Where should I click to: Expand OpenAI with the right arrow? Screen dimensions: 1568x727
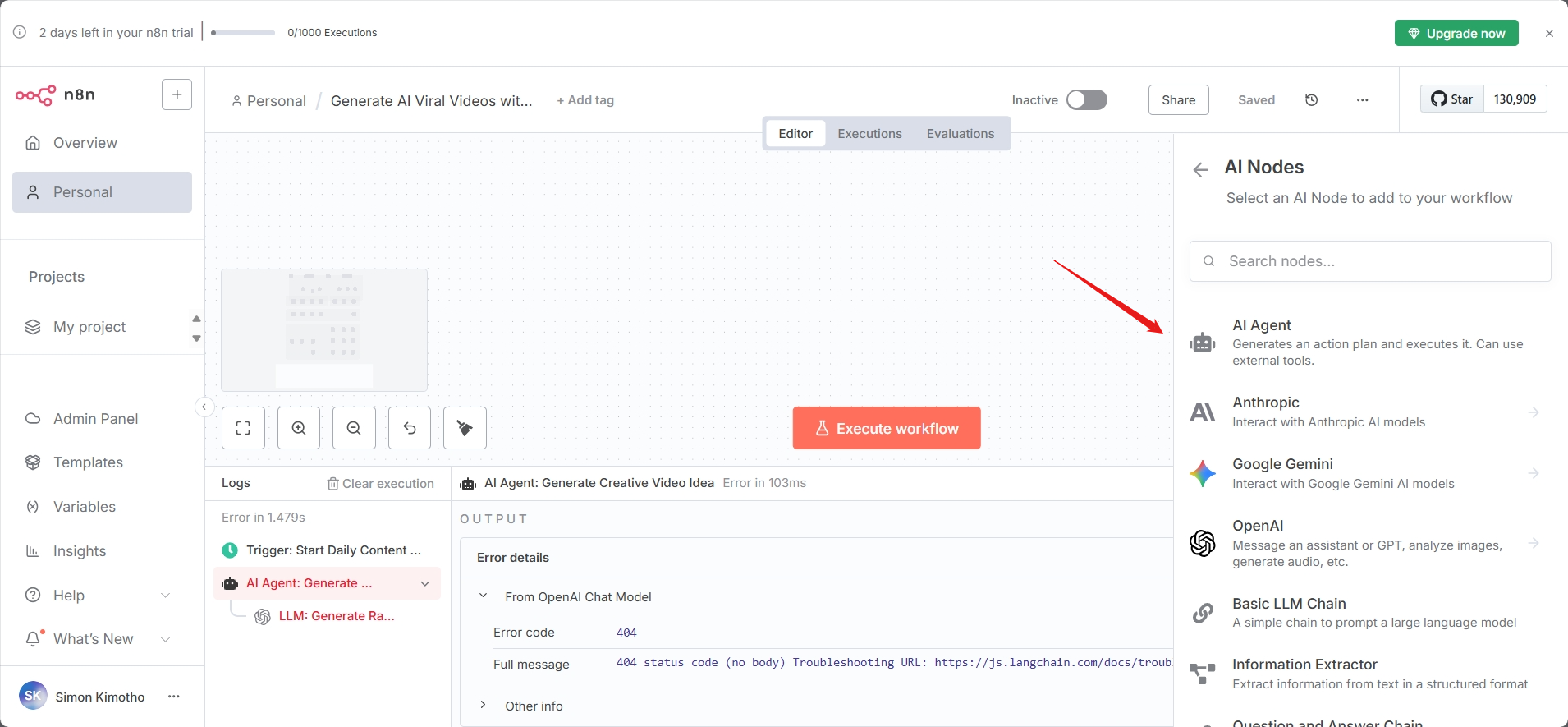point(1534,543)
